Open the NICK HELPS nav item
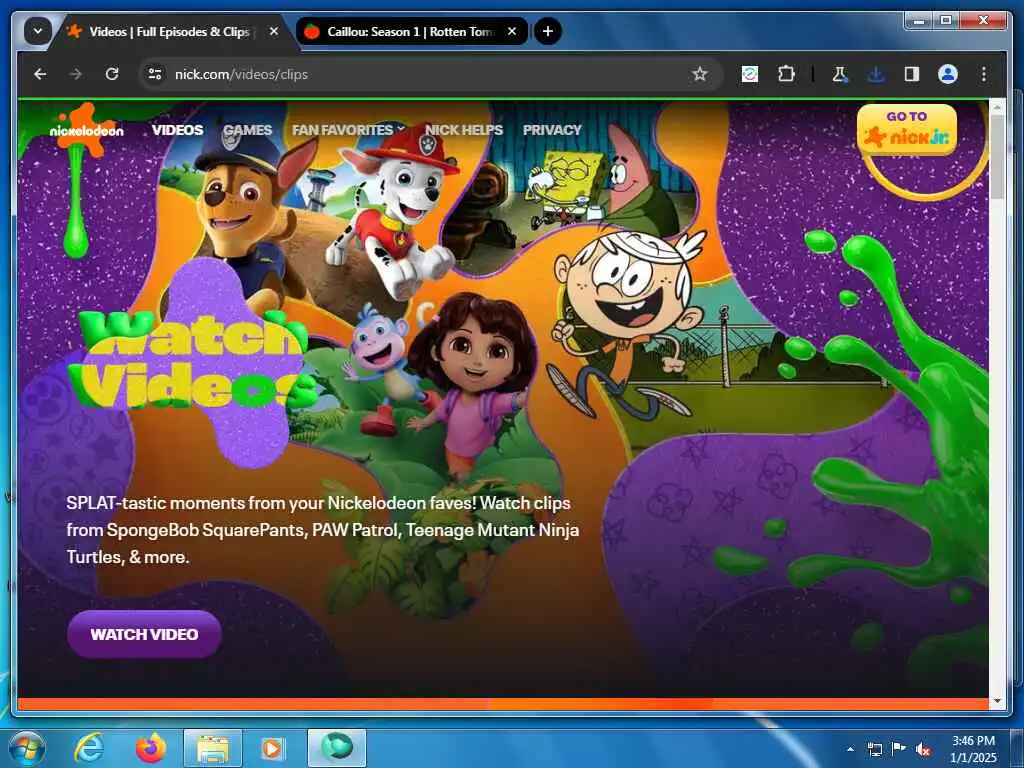The width and height of the screenshot is (1024, 768). [x=464, y=130]
